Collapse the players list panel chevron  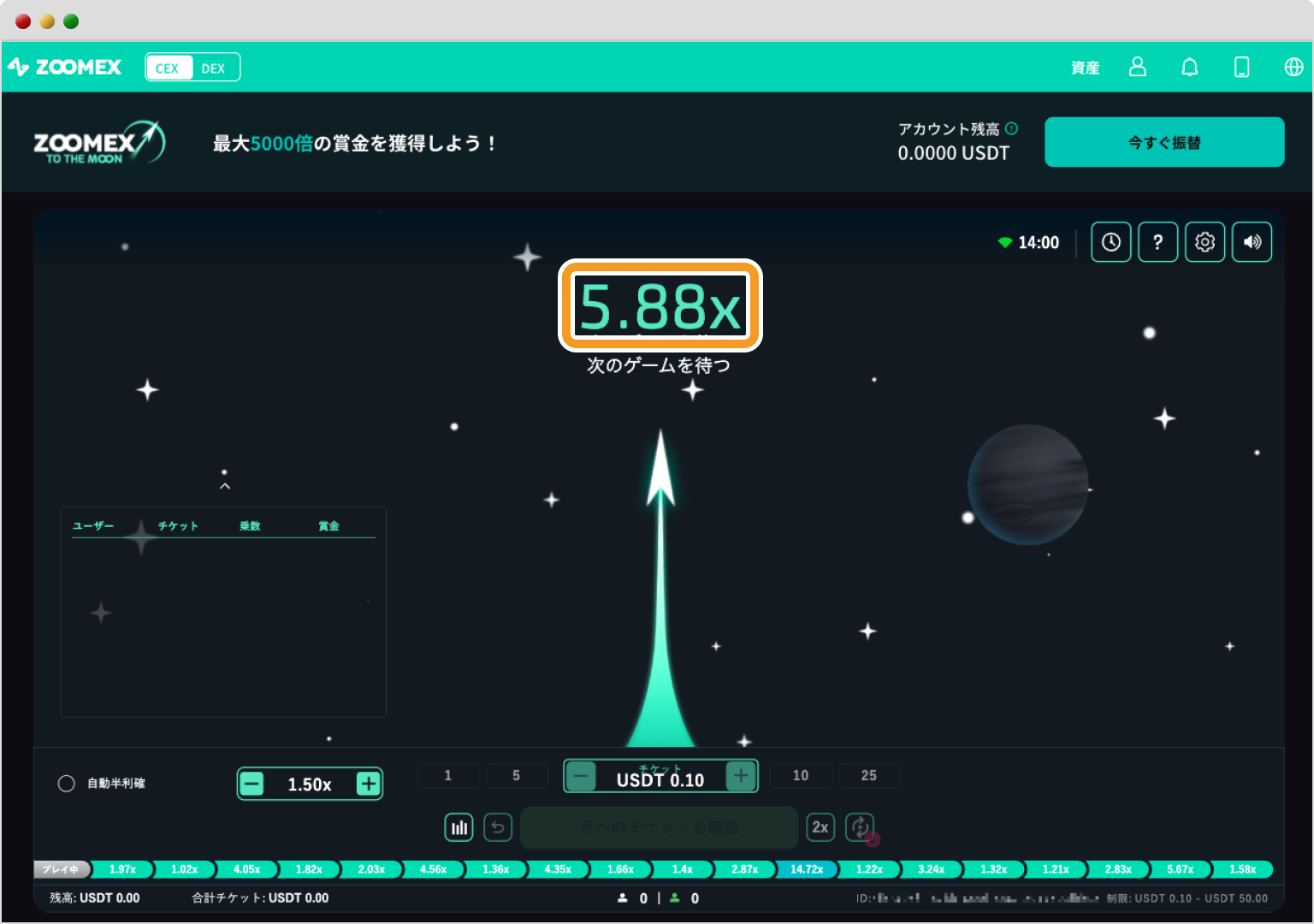225,484
